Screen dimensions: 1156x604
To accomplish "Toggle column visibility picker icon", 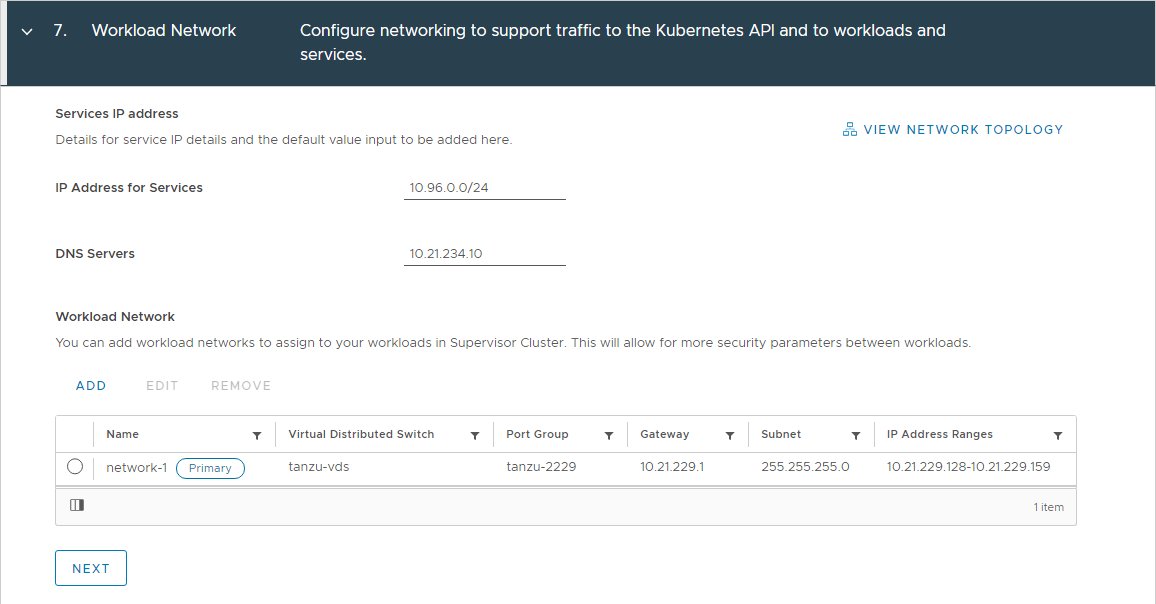I will pyautogui.click(x=77, y=505).
